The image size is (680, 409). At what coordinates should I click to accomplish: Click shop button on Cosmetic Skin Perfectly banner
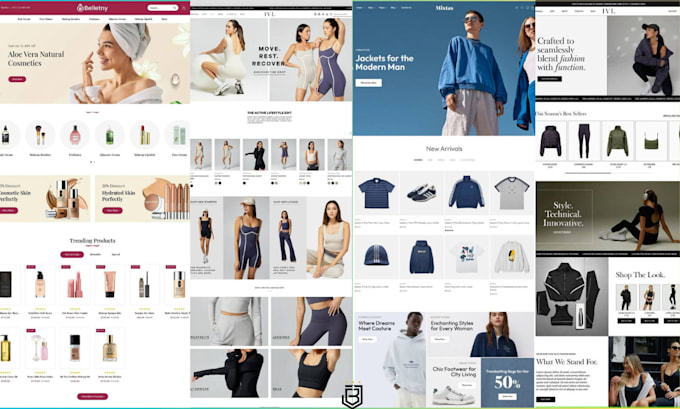pos(8,210)
